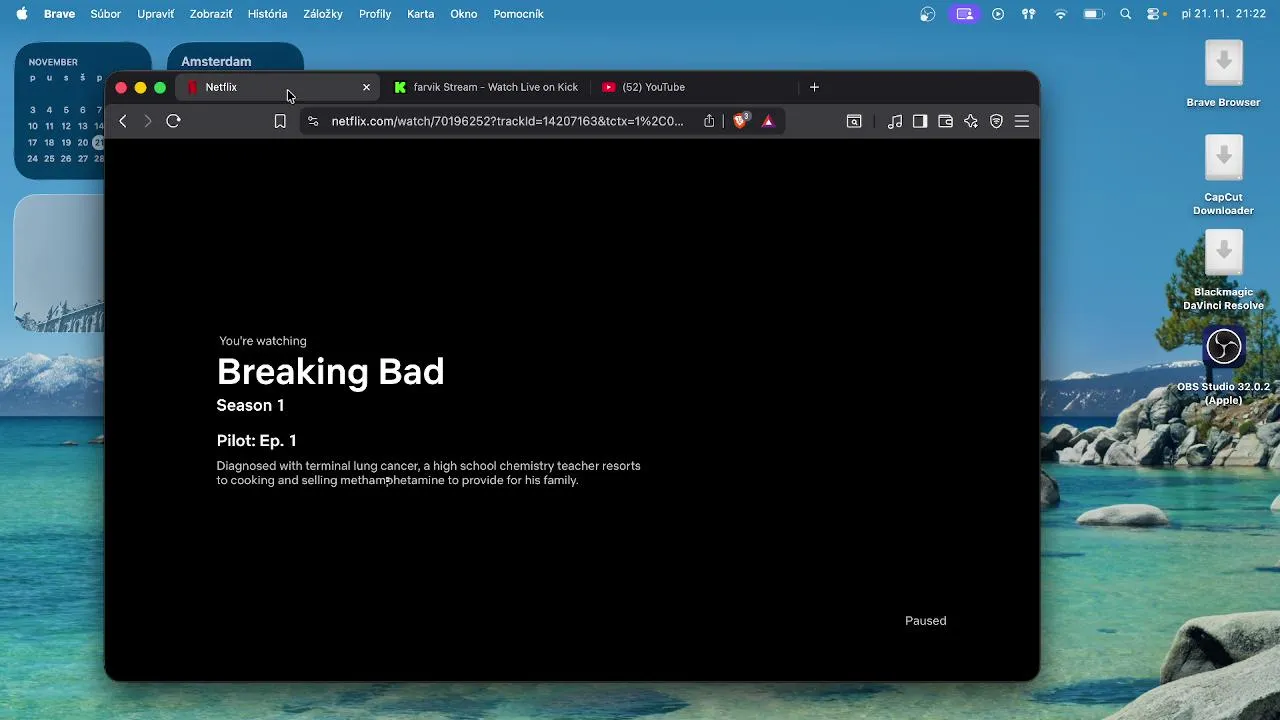Open the battery status icon
The height and width of the screenshot is (720, 1280).
pyautogui.click(x=1094, y=14)
